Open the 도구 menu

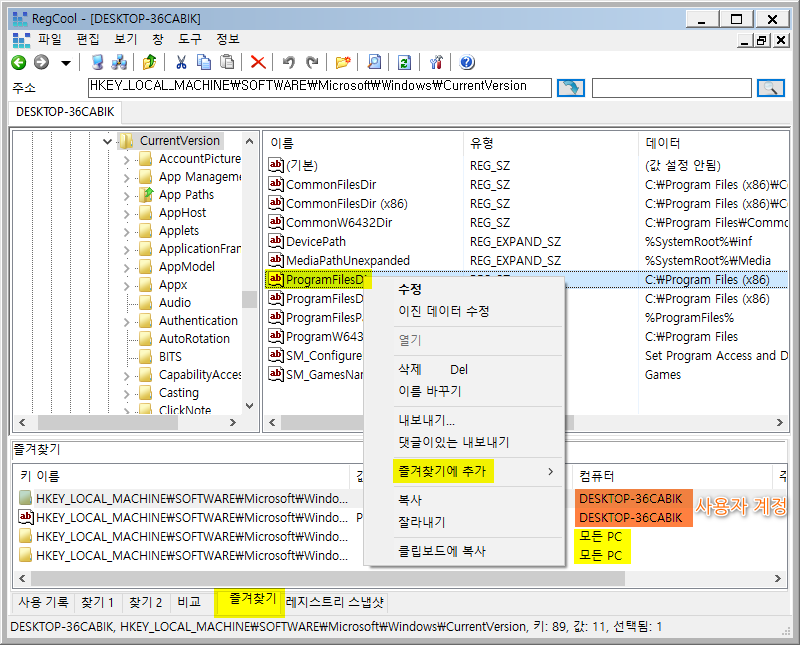tap(190, 39)
